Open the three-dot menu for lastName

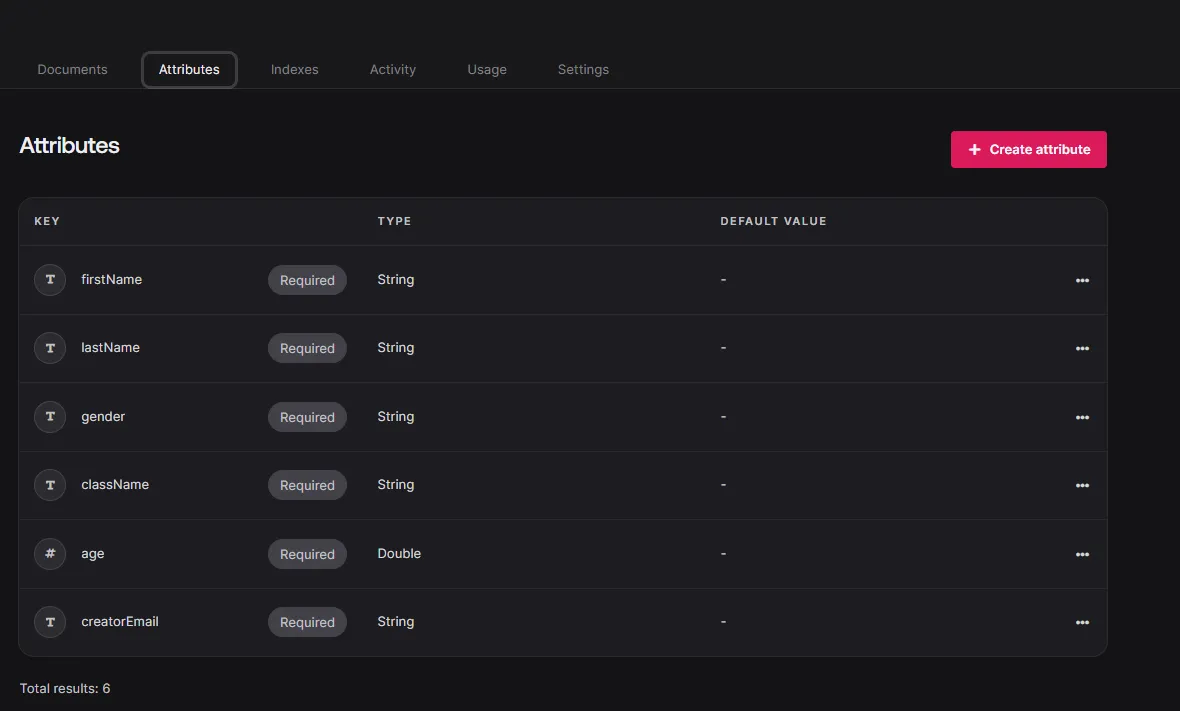[1082, 349]
